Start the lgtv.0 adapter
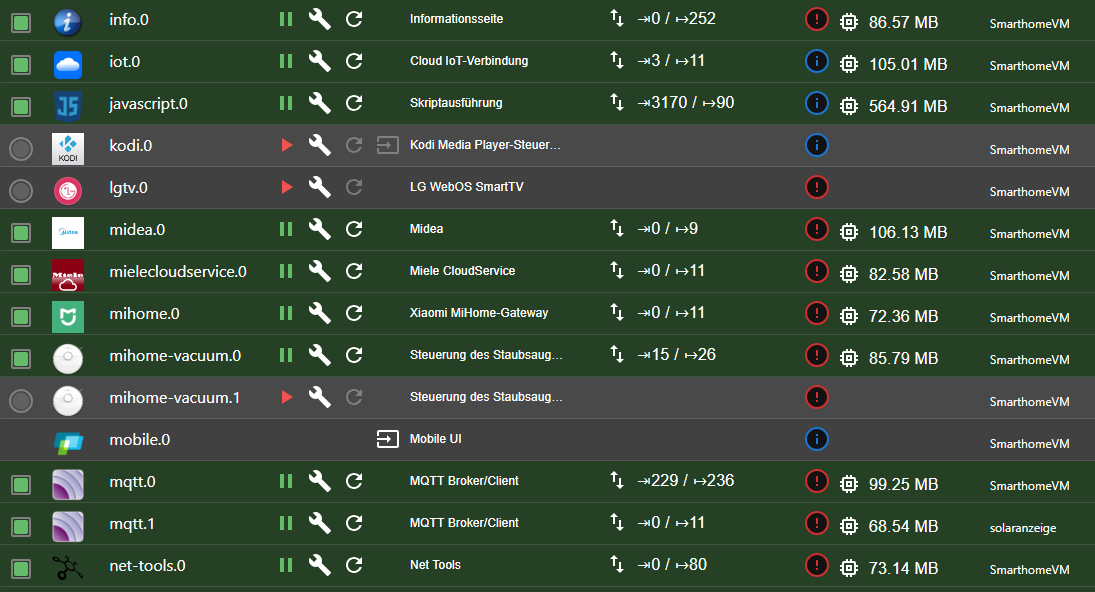The width and height of the screenshot is (1095, 592). 287,187
